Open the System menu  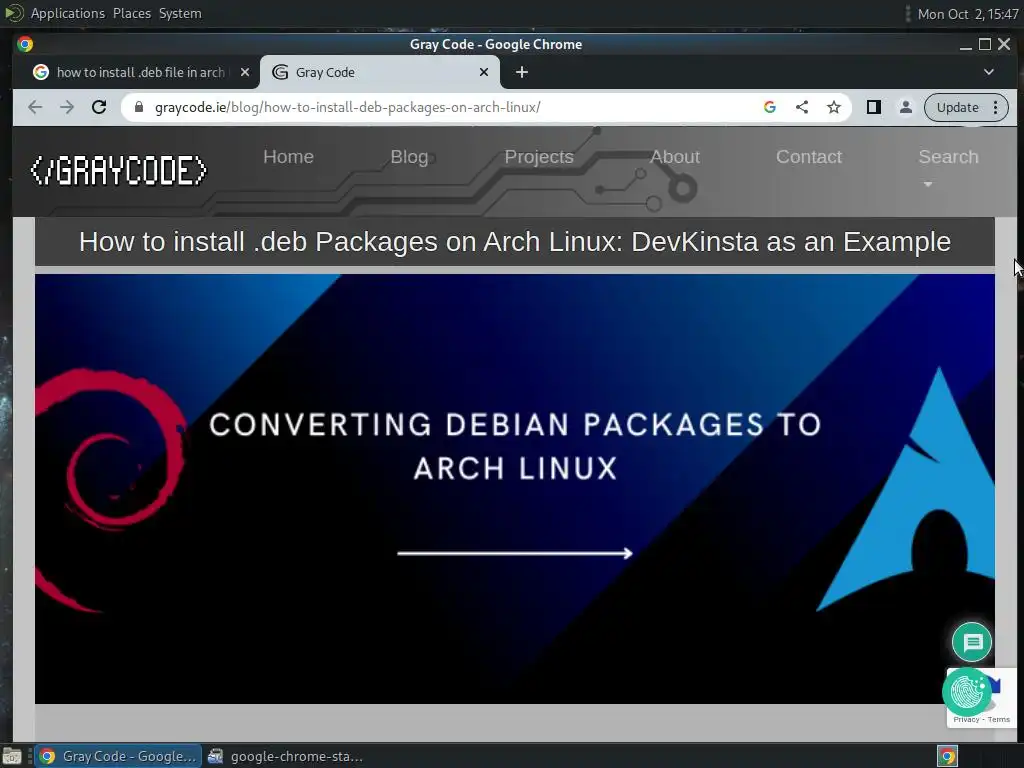point(180,13)
